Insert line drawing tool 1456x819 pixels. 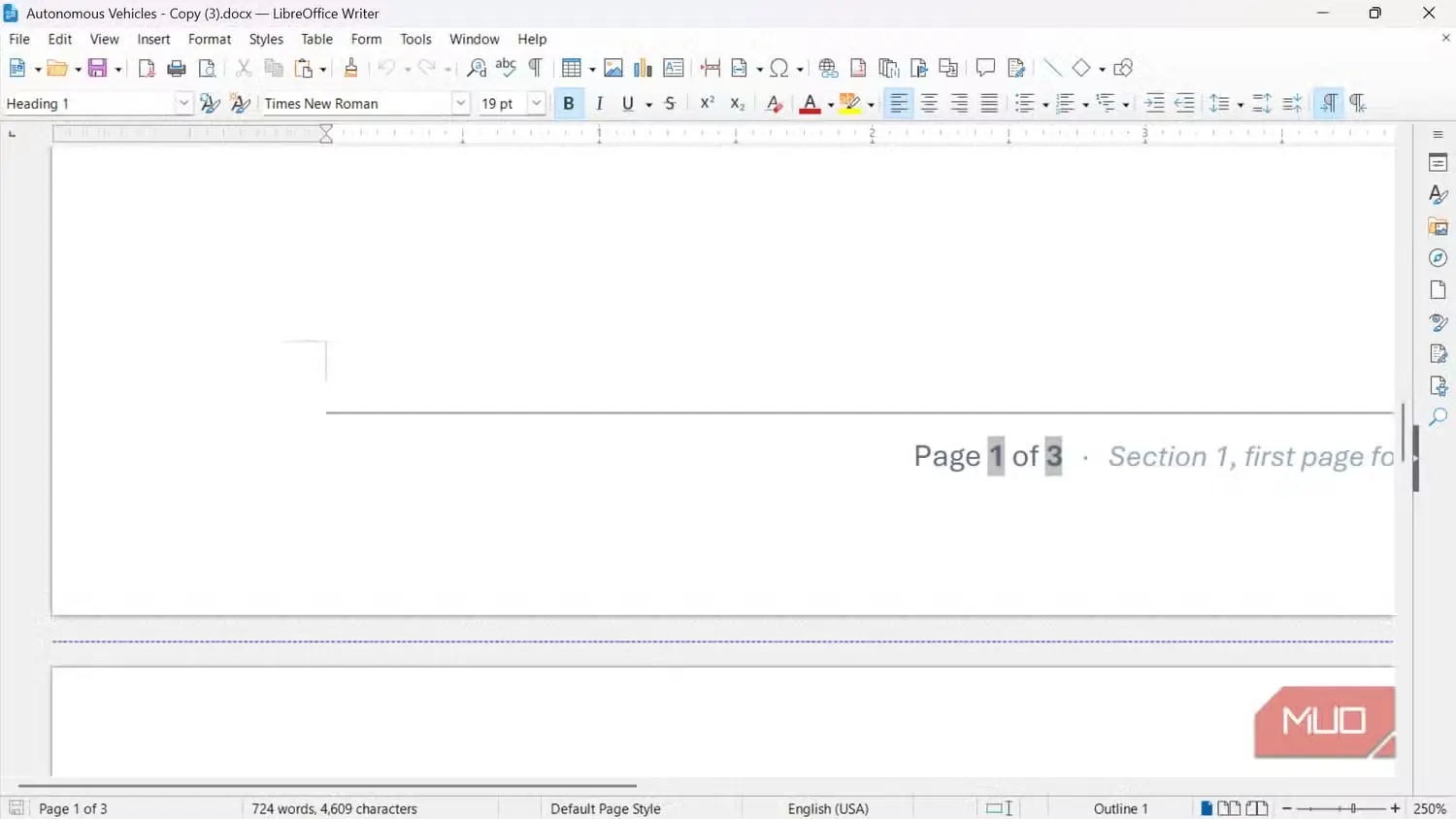click(x=1052, y=68)
